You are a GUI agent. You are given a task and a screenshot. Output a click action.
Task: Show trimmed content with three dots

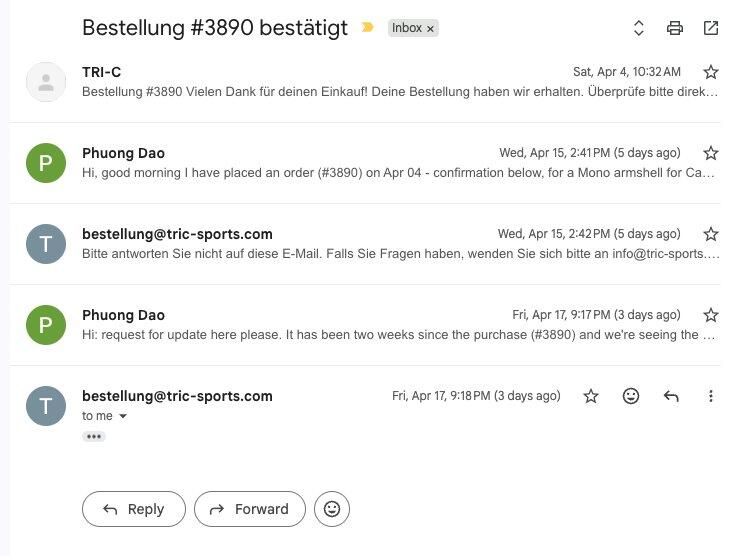coord(94,436)
